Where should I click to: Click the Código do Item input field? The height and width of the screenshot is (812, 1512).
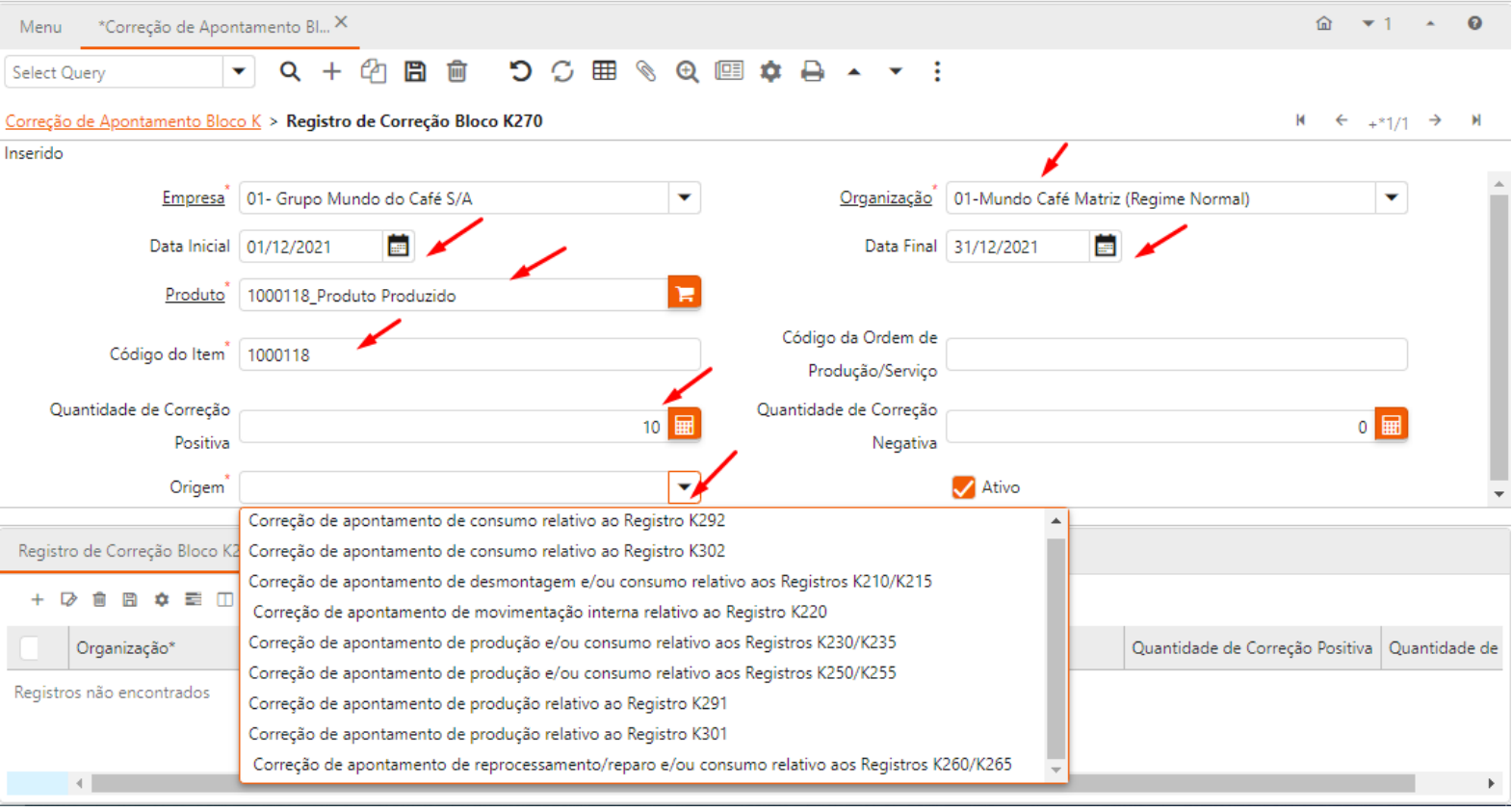tap(469, 355)
